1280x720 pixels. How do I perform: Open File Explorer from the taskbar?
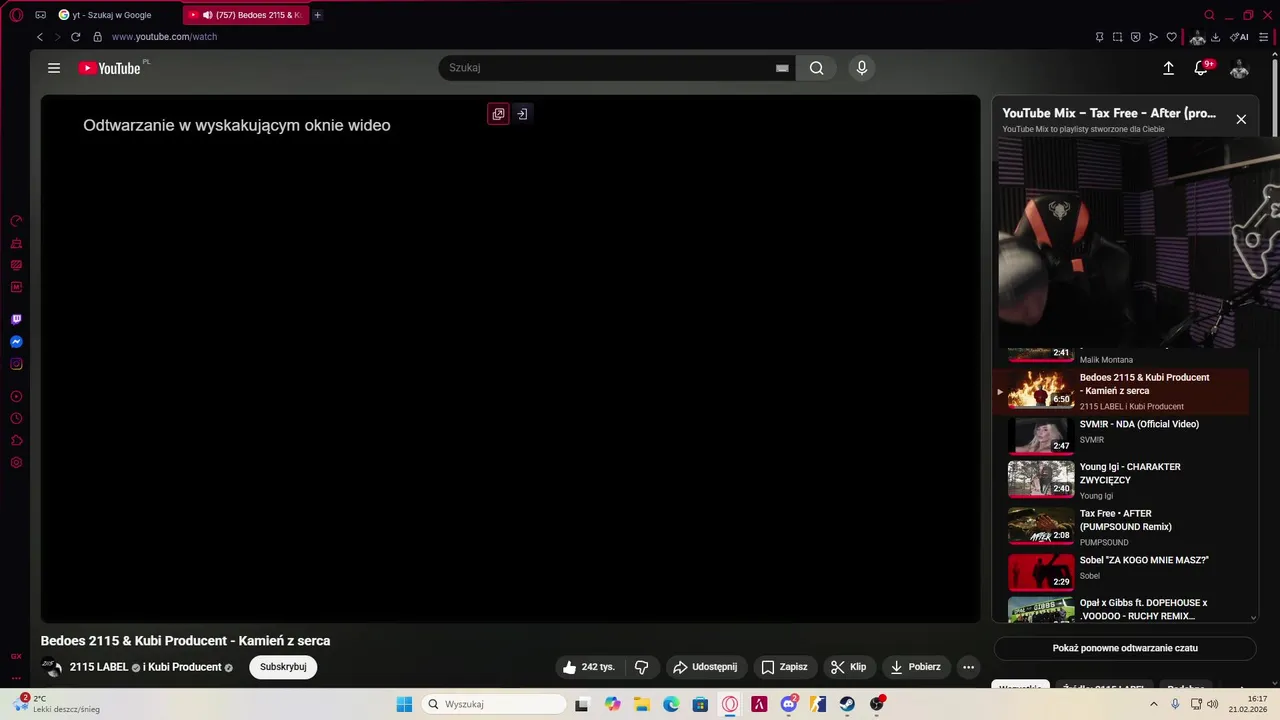click(x=641, y=704)
